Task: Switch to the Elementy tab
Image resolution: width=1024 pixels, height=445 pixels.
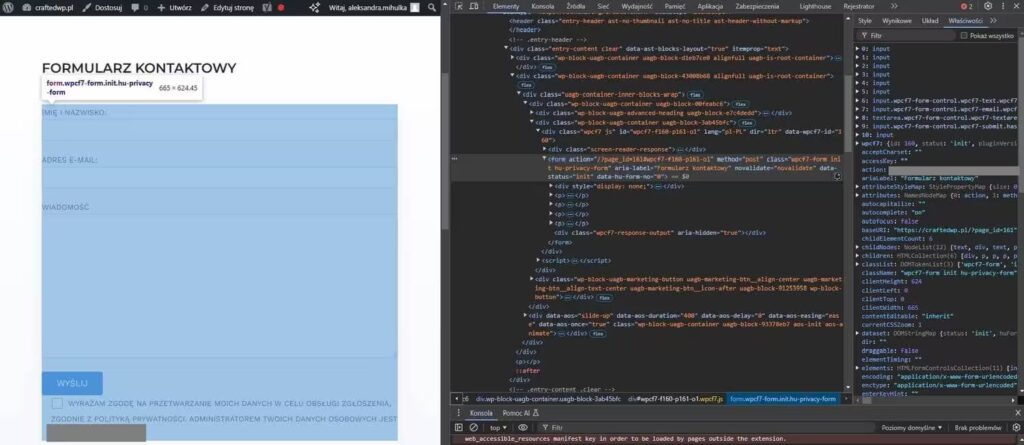Action: click(505, 6)
